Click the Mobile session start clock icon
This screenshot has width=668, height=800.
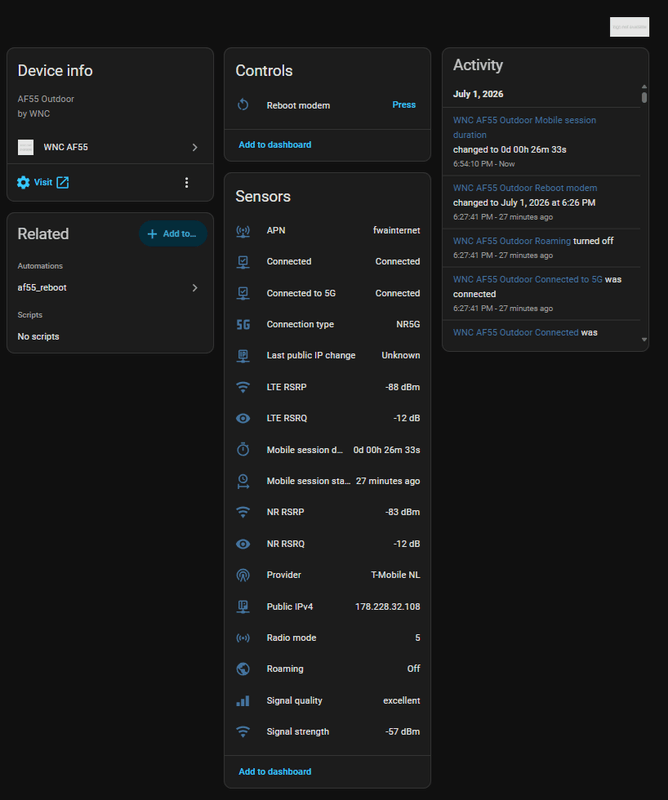(243, 481)
